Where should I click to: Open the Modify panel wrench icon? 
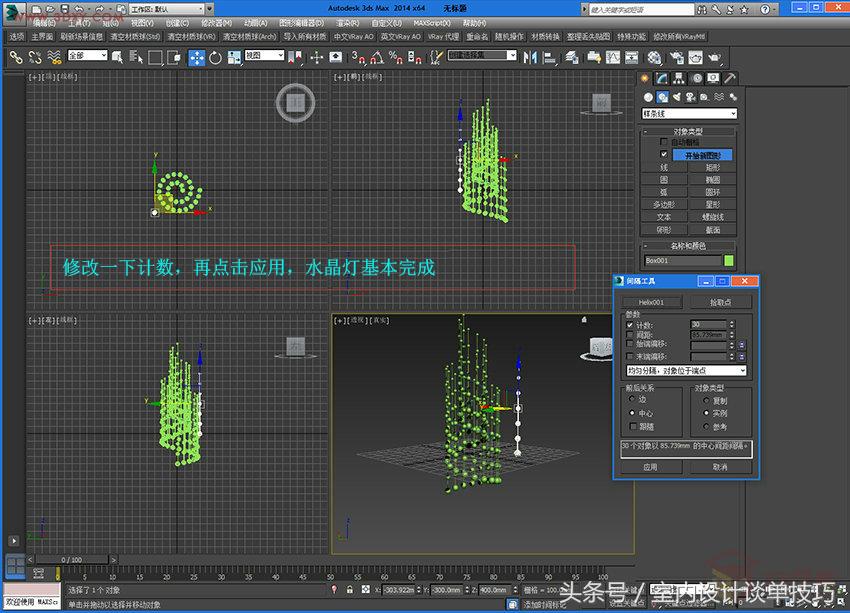[659, 79]
